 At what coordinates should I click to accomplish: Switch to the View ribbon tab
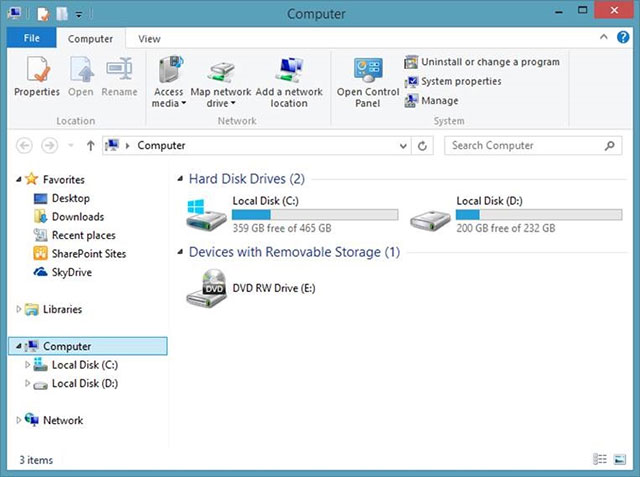(149, 39)
